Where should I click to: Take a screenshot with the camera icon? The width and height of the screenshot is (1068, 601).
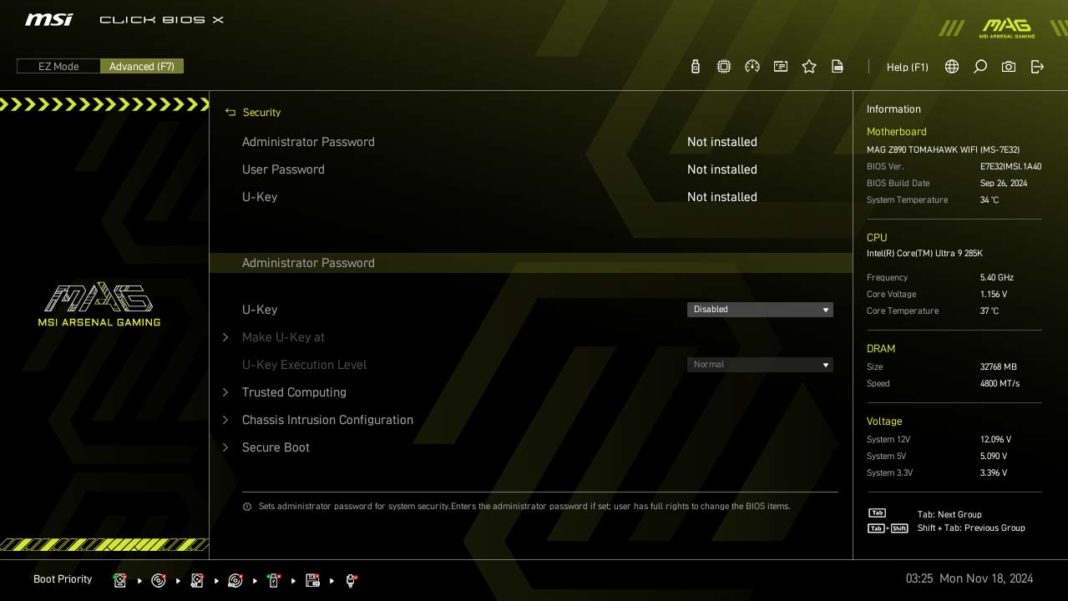(x=1008, y=67)
